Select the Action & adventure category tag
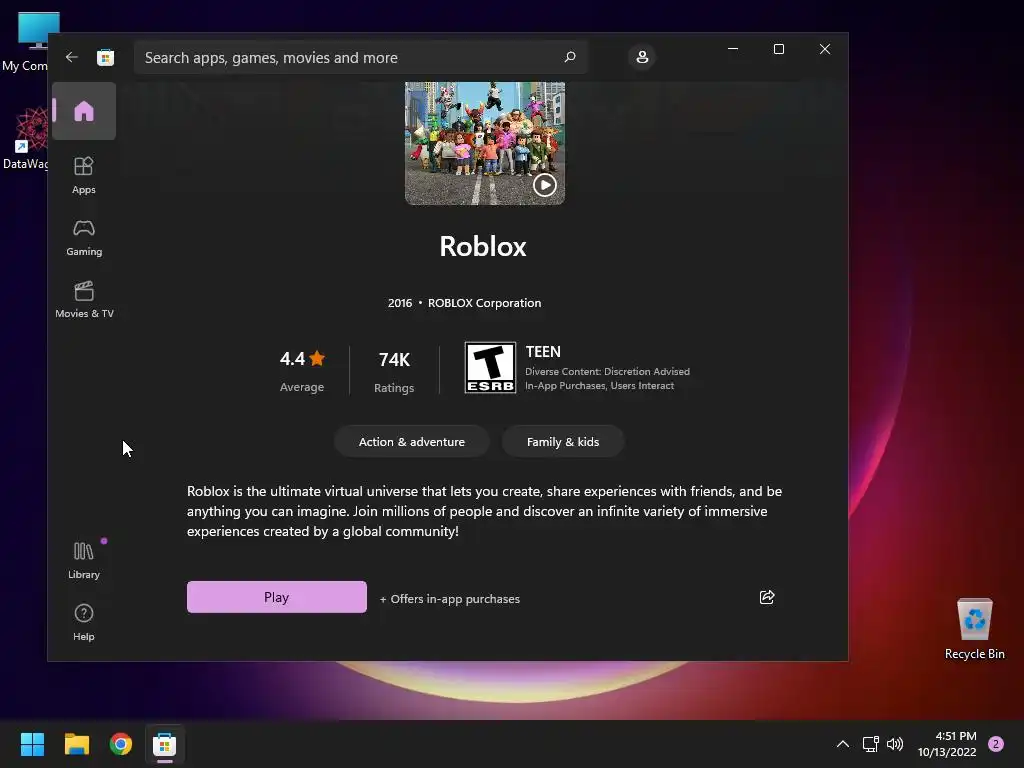 [411, 442]
